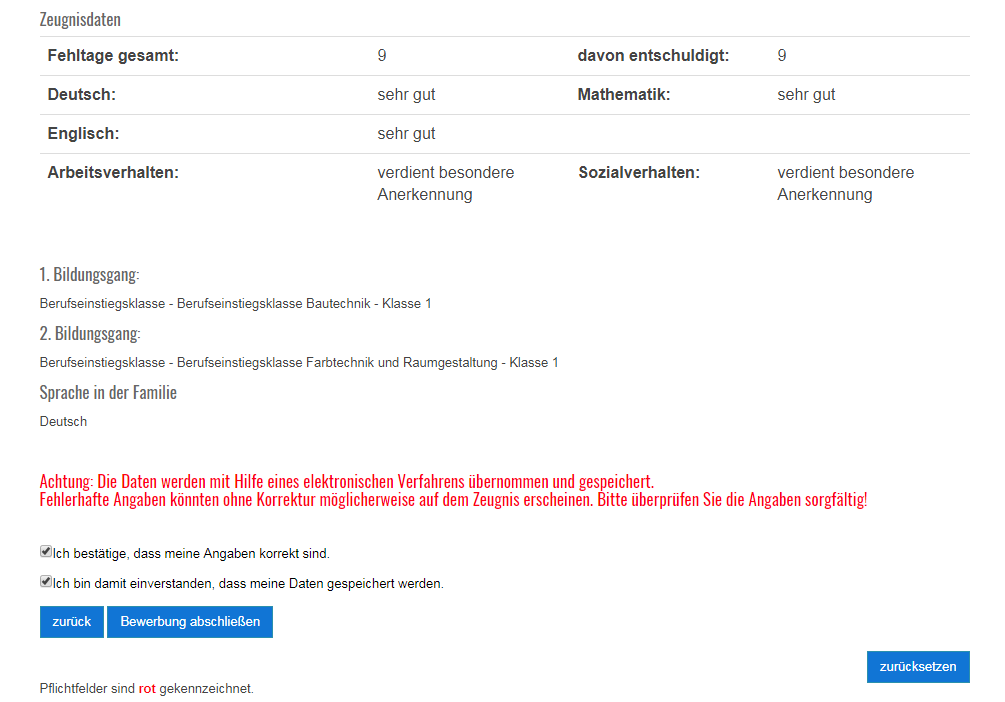Select the Bautechnik Klasse 1 entry
Image resolution: width=1005 pixels, height=702 pixels.
235,303
